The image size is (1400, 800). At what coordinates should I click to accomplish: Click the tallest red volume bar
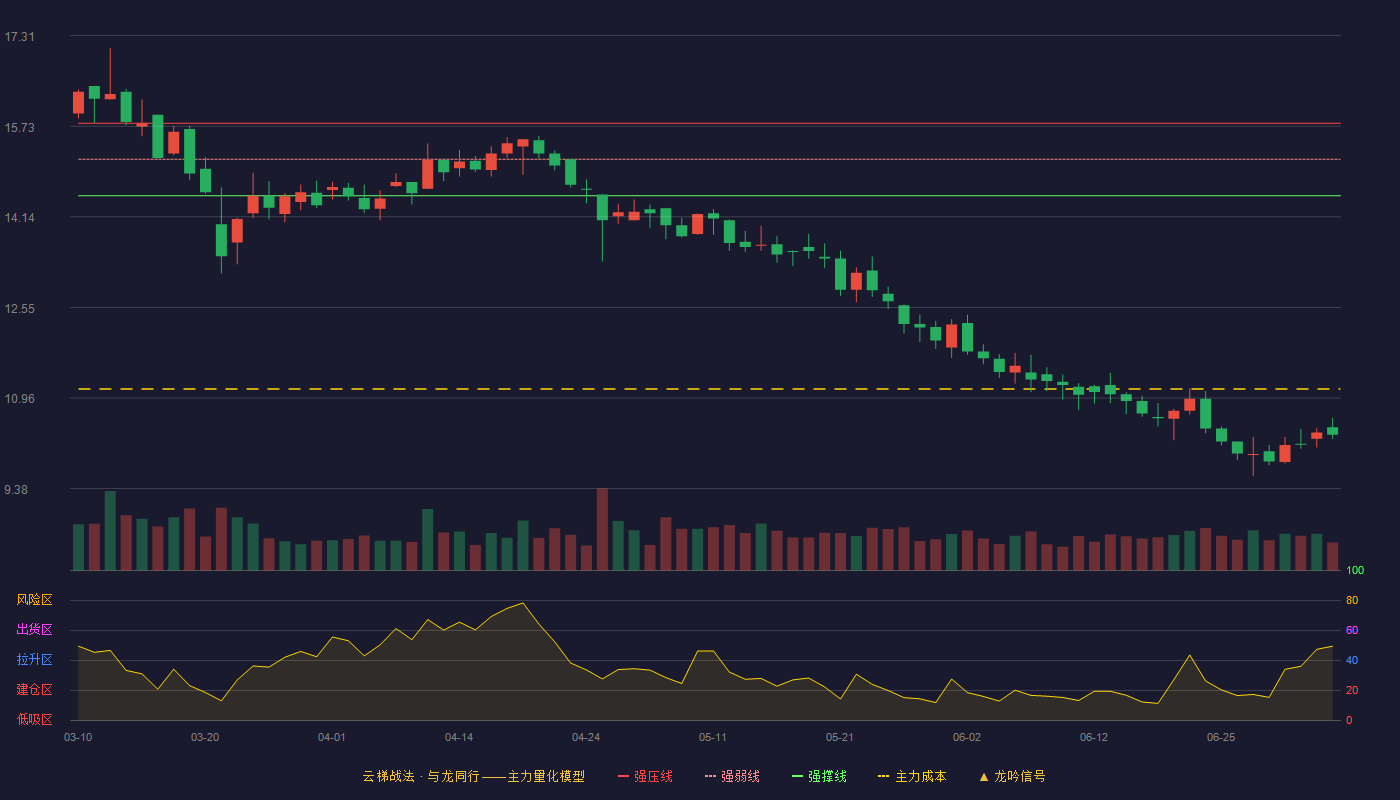click(602, 529)
